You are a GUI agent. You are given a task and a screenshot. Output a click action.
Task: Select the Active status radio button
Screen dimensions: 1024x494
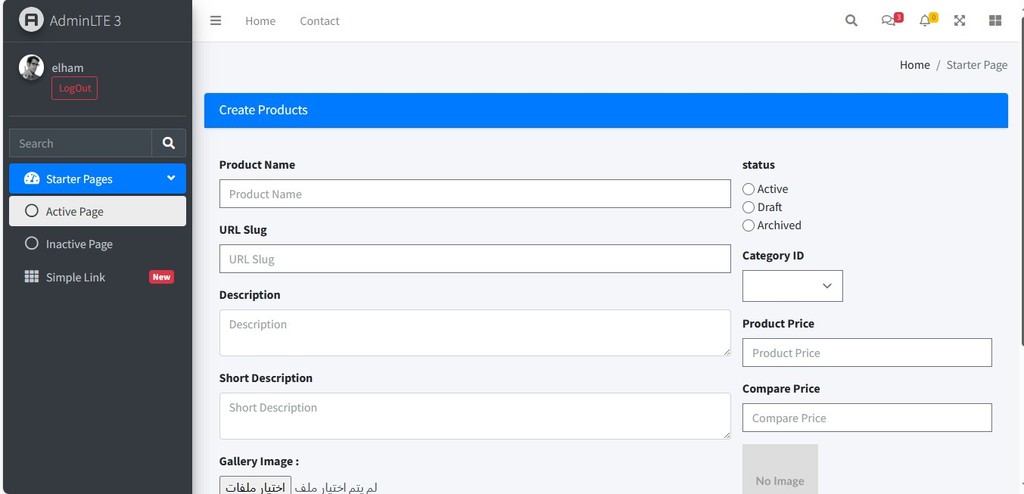tap(748, 189)
